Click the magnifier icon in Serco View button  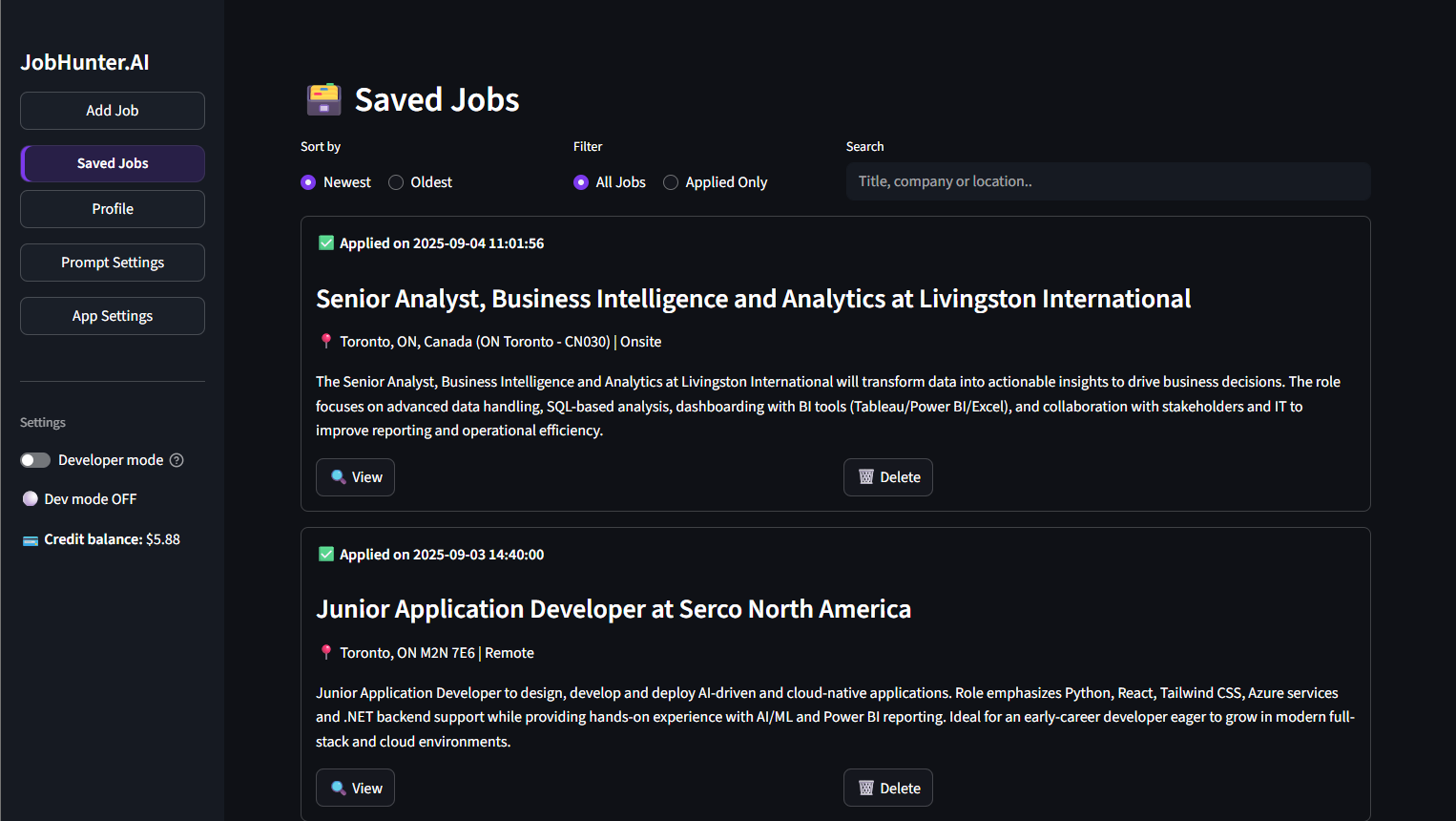(x=339, y=788)
